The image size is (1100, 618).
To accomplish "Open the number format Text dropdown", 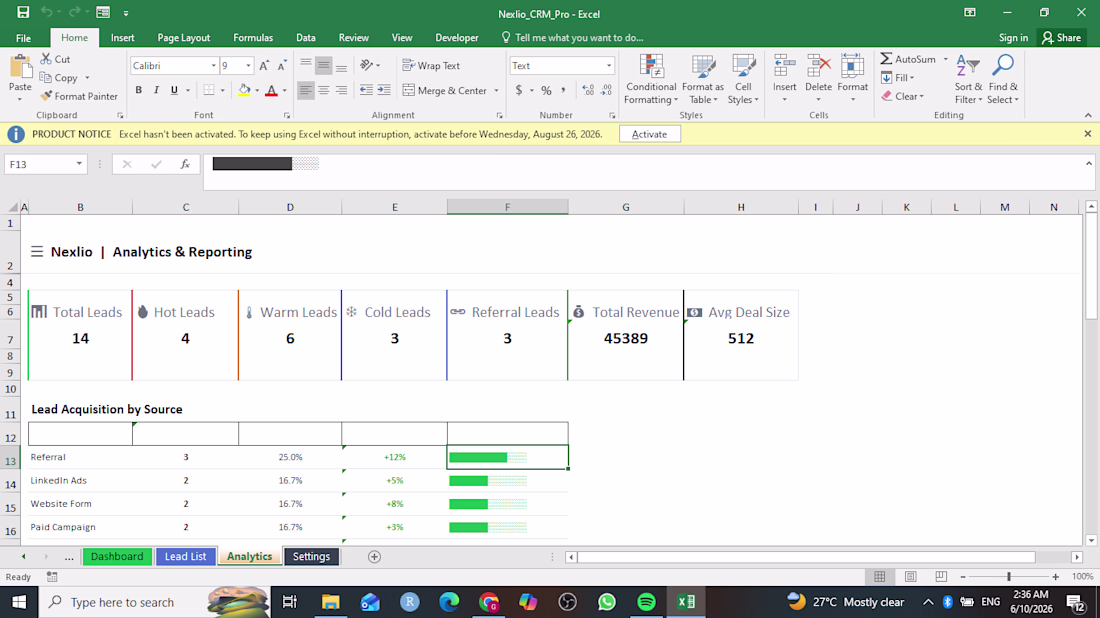I will click(x=609, y=66).
